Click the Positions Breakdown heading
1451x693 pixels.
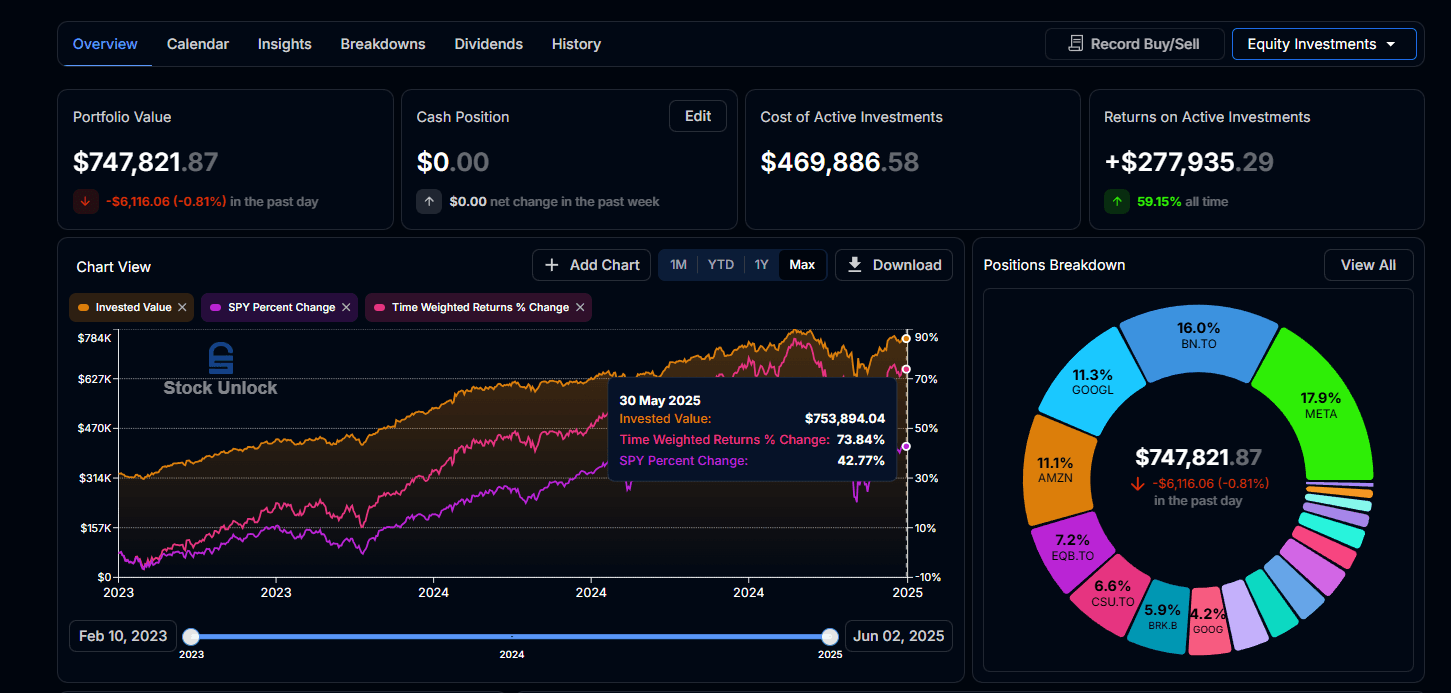1054,265
